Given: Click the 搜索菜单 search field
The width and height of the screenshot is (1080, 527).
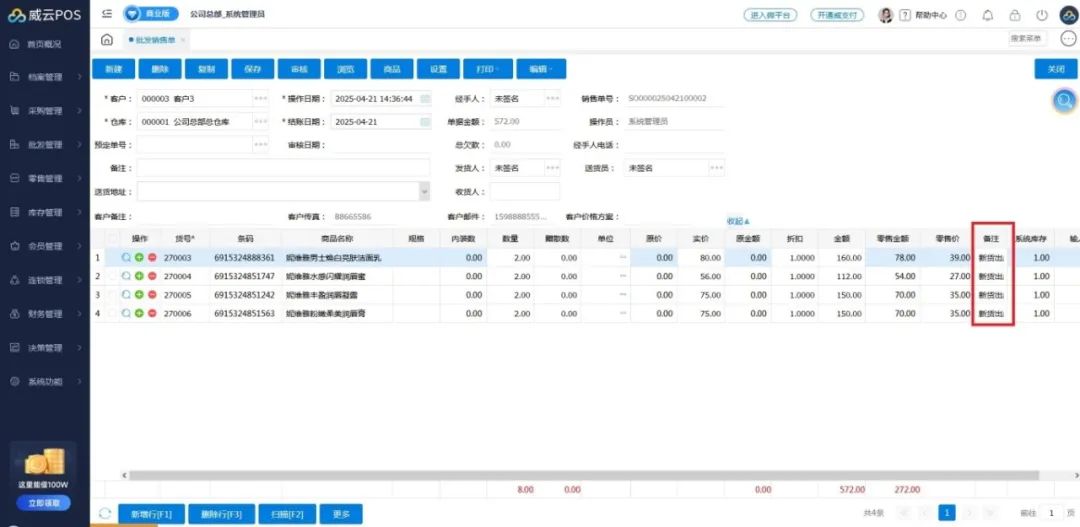Looking at the screenshot, I should [x=1028, y=39].
